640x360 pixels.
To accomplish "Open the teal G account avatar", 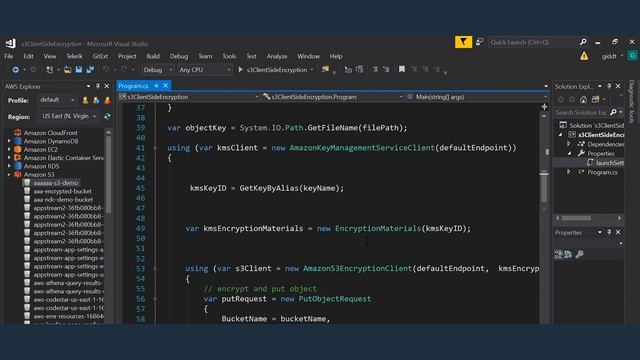I will tap(632, 56).
